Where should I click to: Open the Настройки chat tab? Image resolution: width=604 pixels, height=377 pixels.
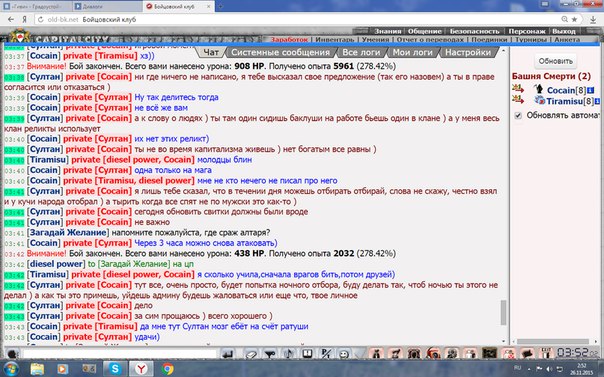click(x=468, y=52)
